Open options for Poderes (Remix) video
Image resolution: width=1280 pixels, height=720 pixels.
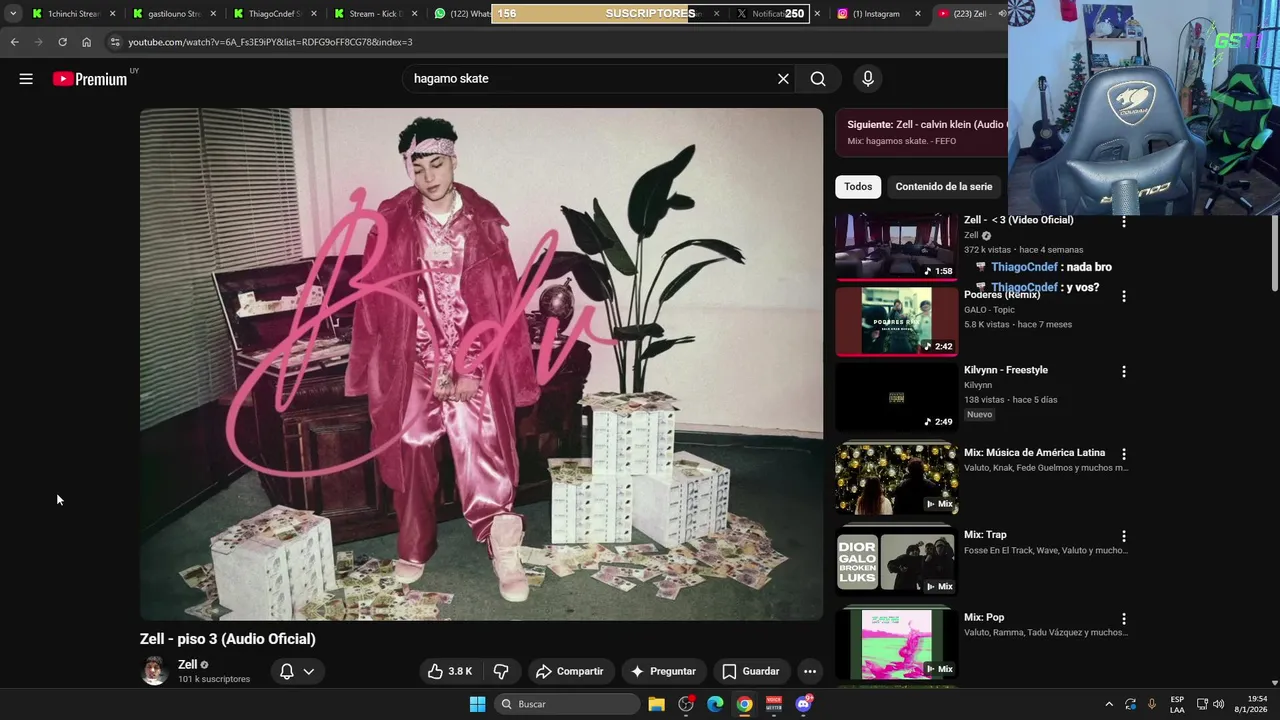click(x=1124, y=296)
